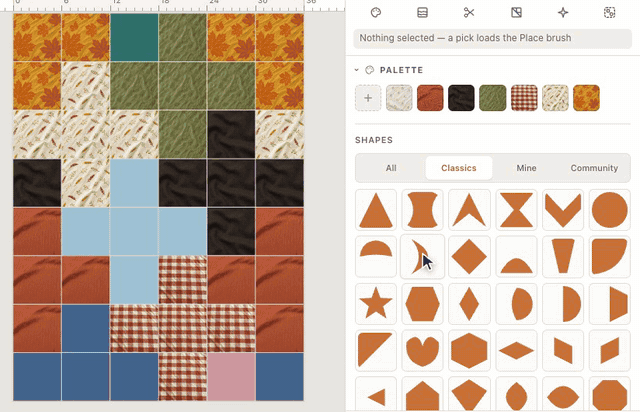Switch to the Mine shapes tab
This screenshot has height=412, width=640.
pyautogui.click(x=527, y=168)
